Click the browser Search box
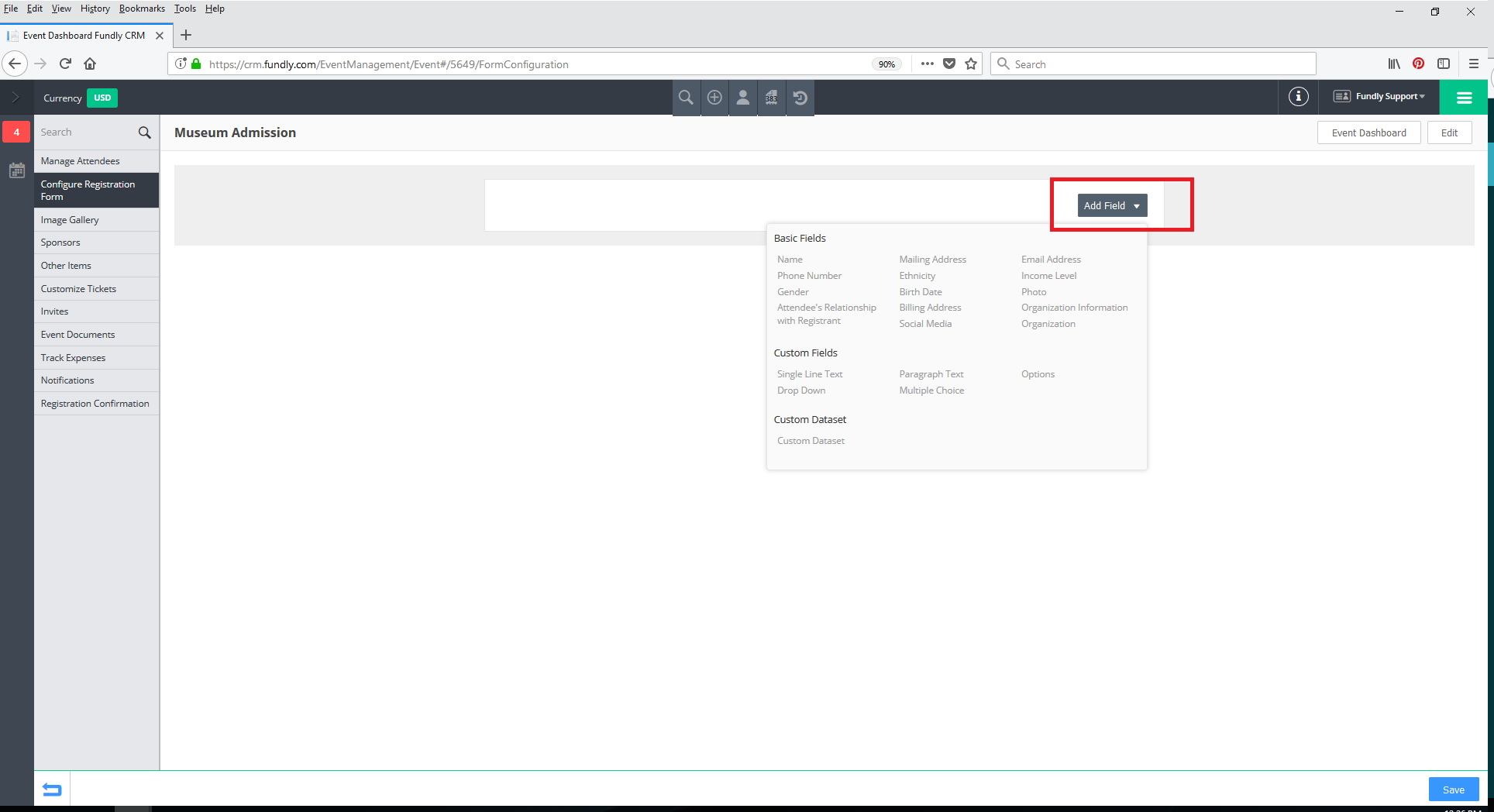The image size is (1494, 812). pyautogui.click(x=1153, y=64)
